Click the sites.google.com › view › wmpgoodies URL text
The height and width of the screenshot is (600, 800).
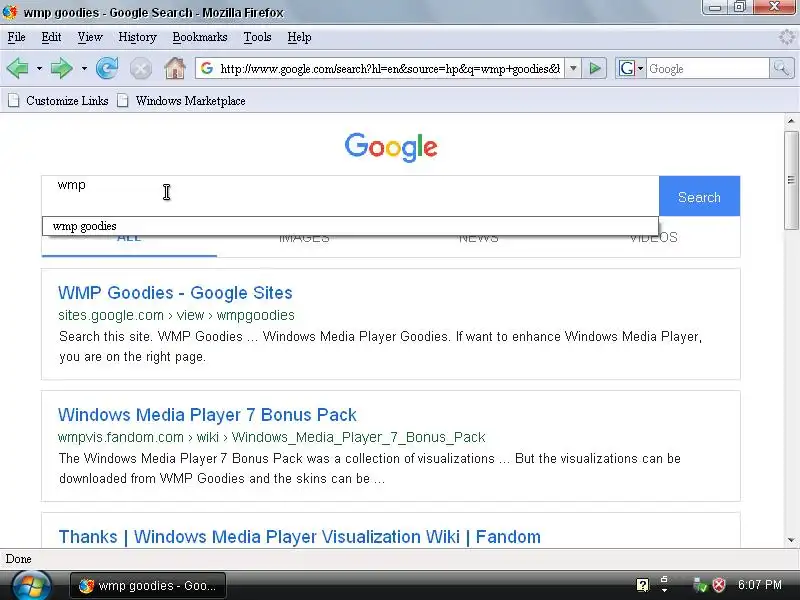[x=176, y=315]
